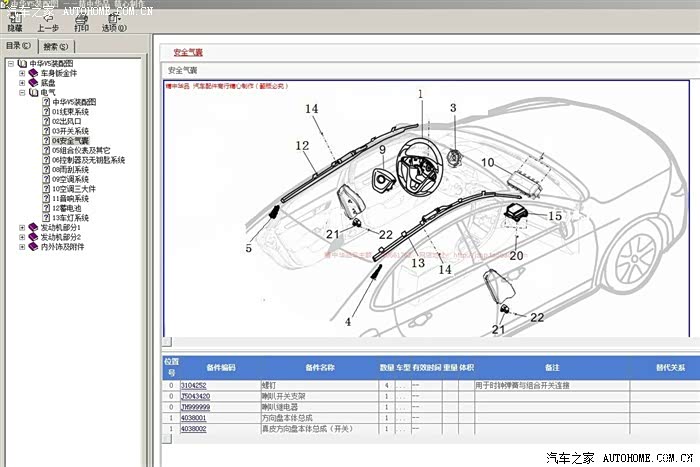The image size is (700, 467).
Task: Expand the 内外饰及附件 tree node
Action: coord(21,247)
